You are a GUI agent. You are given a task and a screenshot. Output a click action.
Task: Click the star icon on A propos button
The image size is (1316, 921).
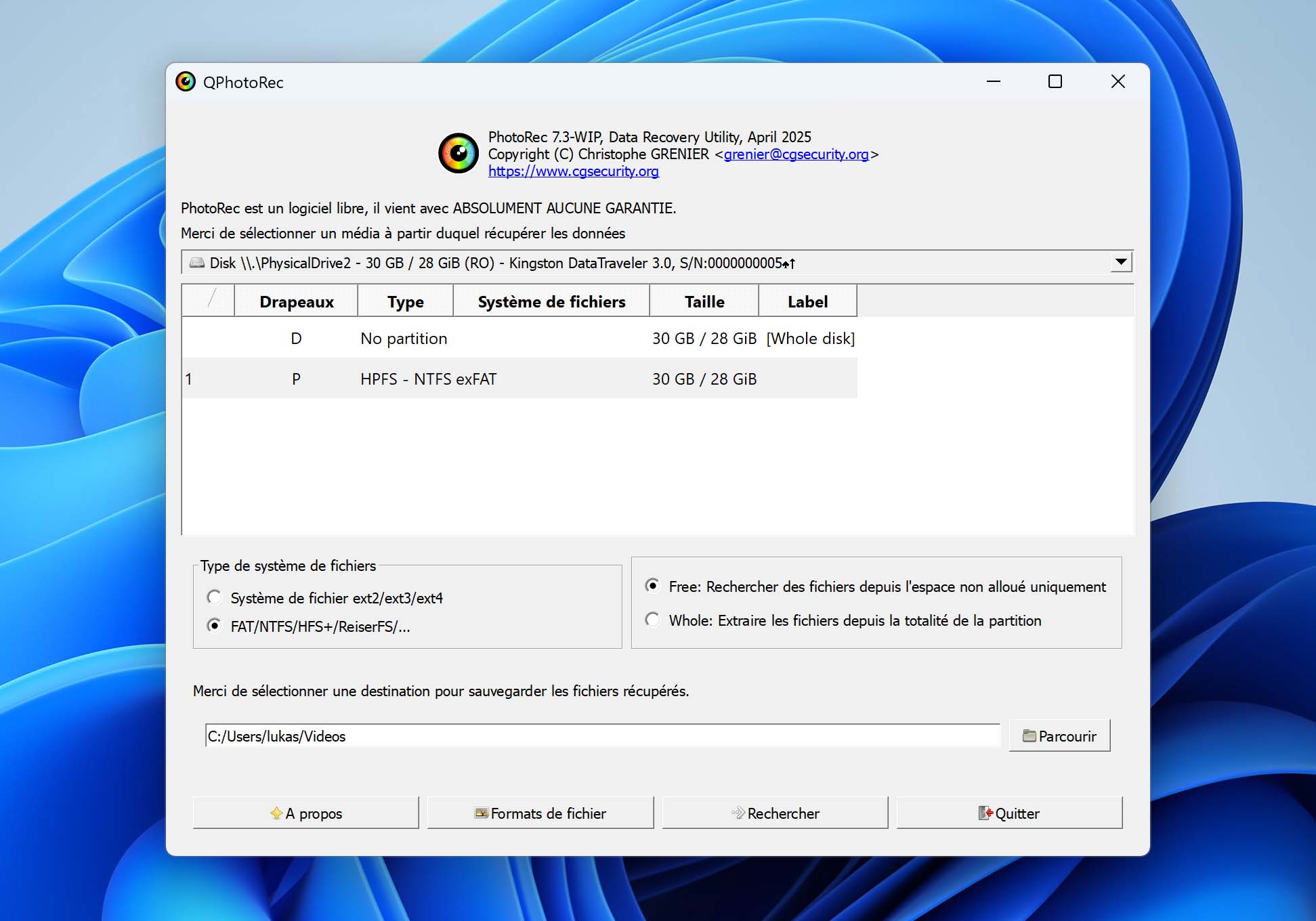coord(276,813)
